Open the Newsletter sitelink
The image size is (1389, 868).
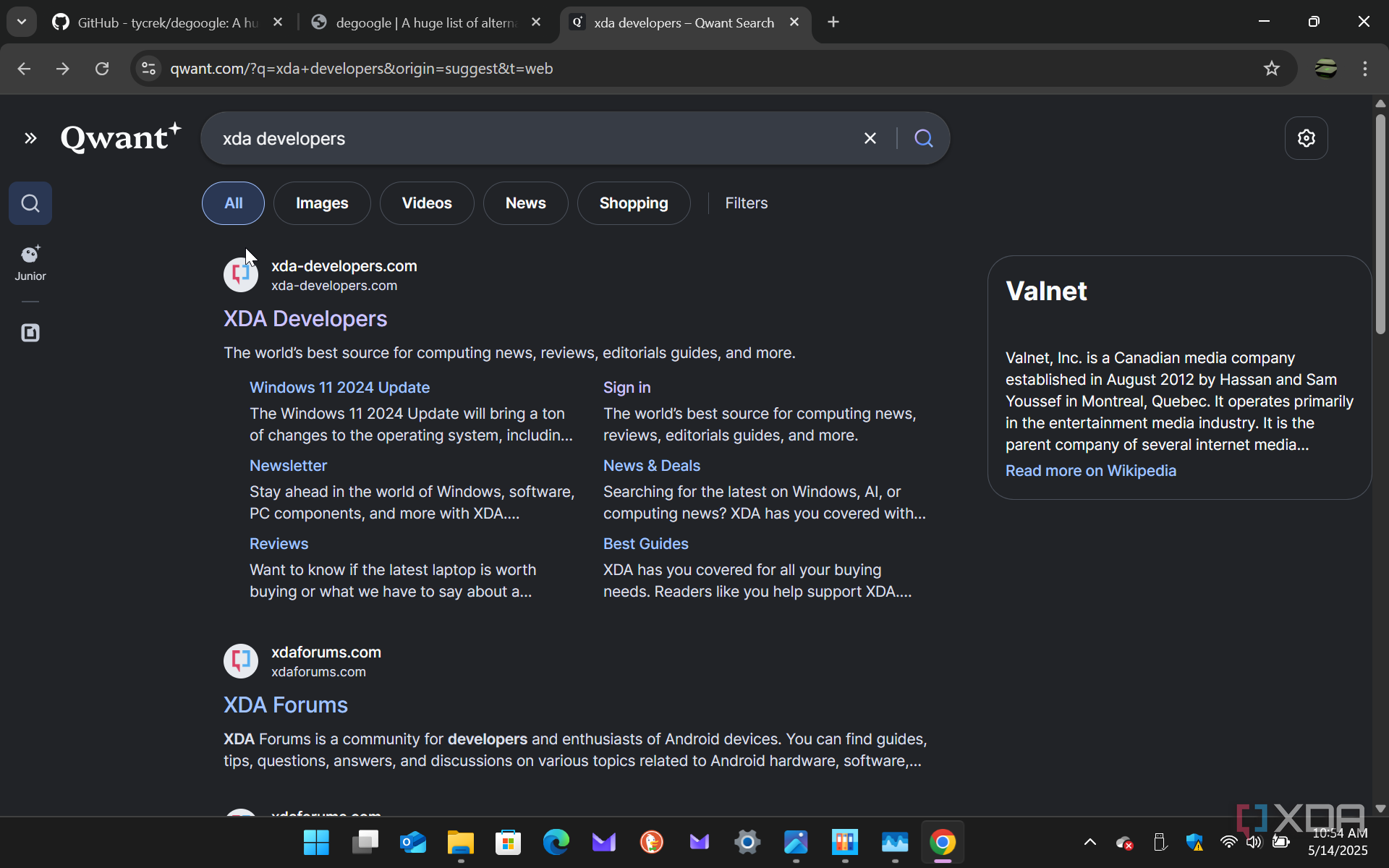pos(288,466)
